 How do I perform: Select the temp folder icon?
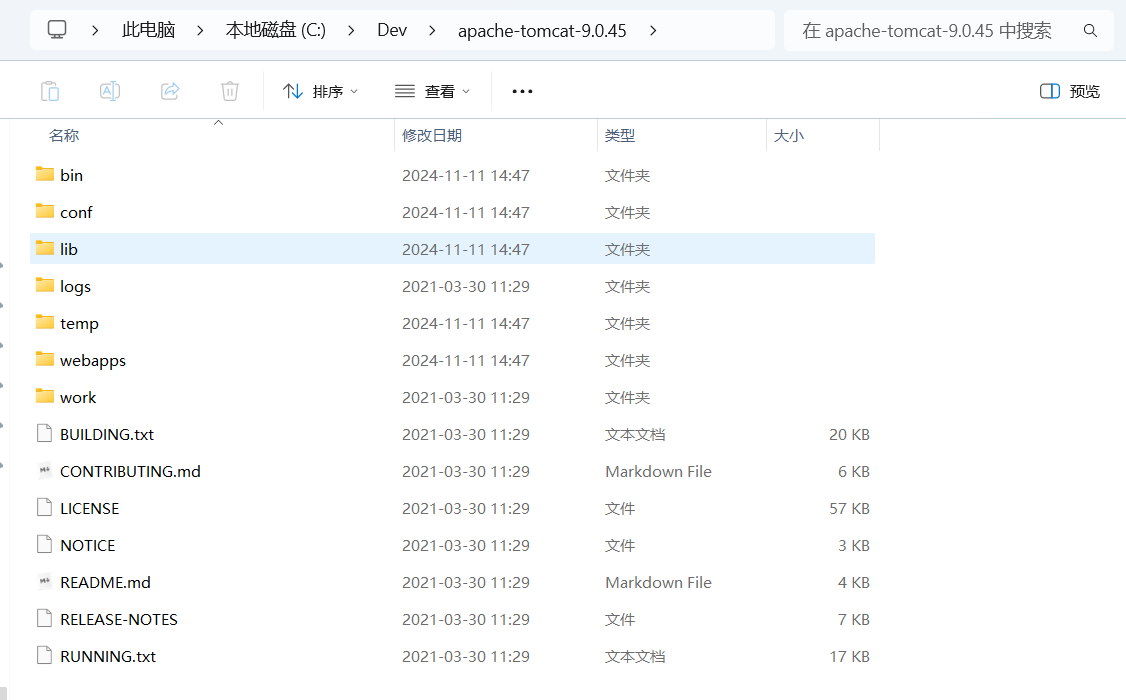(45, 322)
